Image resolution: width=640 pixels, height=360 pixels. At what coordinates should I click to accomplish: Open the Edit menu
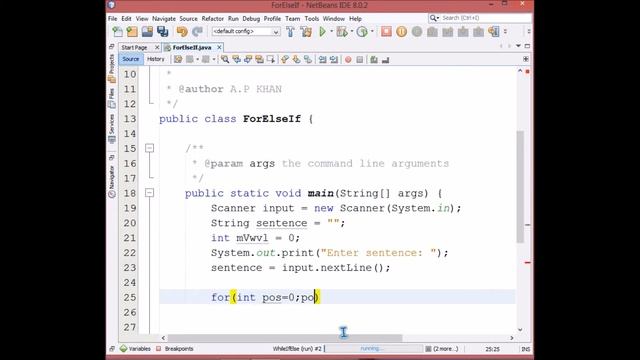point(127,19)
